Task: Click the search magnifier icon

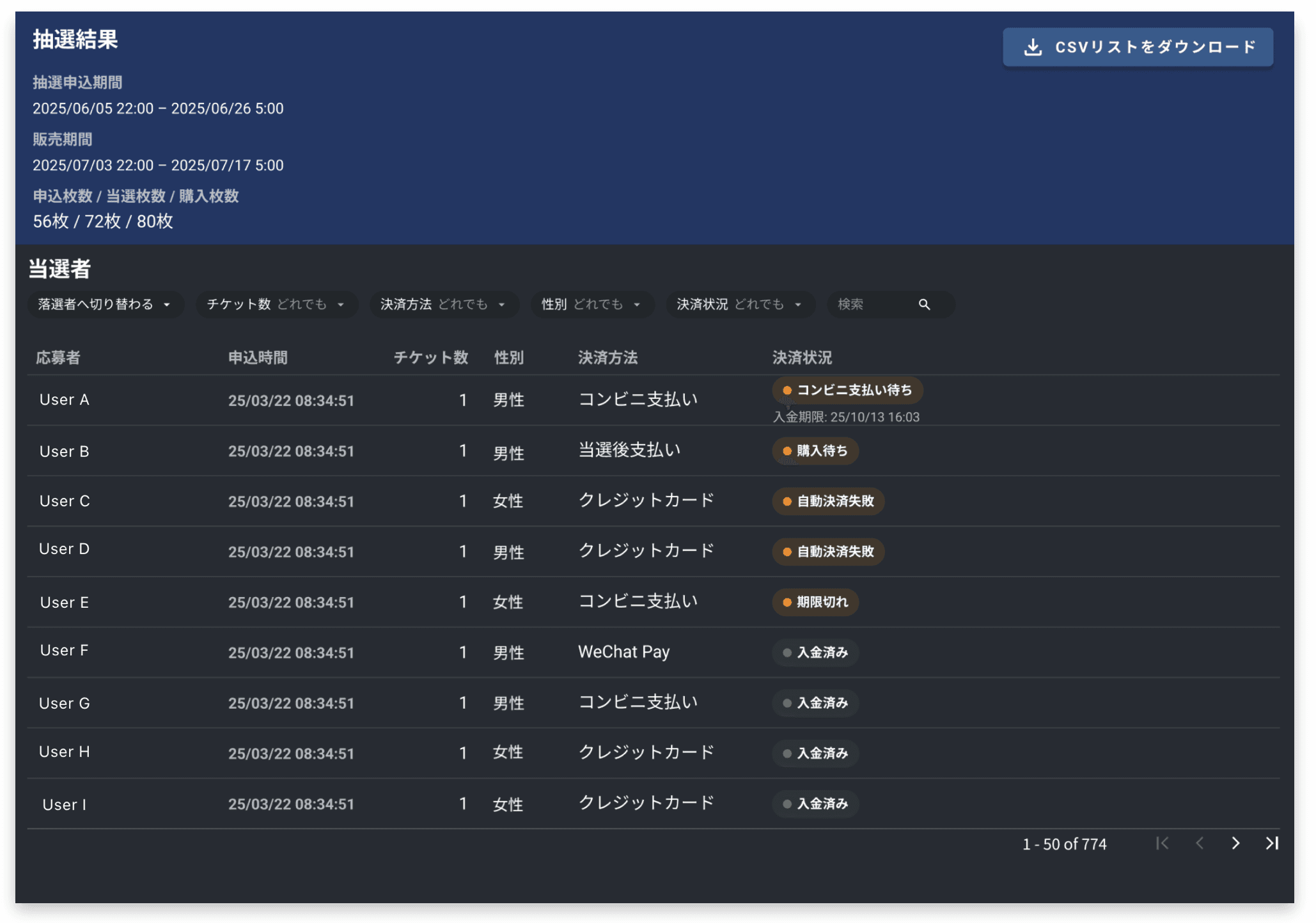Action: (x=925, y=304)
